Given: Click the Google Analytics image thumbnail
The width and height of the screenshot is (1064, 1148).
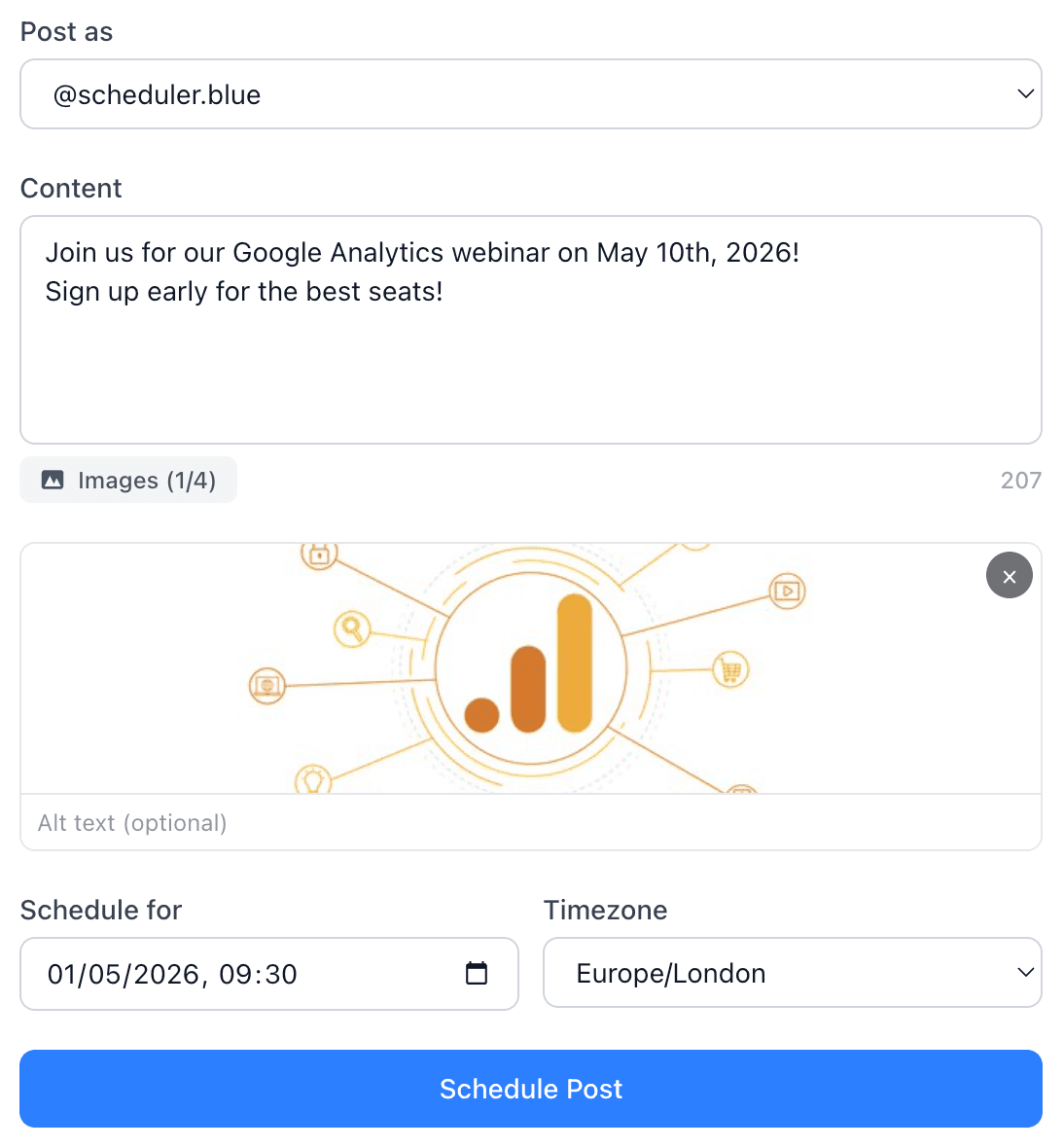Looking at the screenshot, I should [x=531, y=668].
